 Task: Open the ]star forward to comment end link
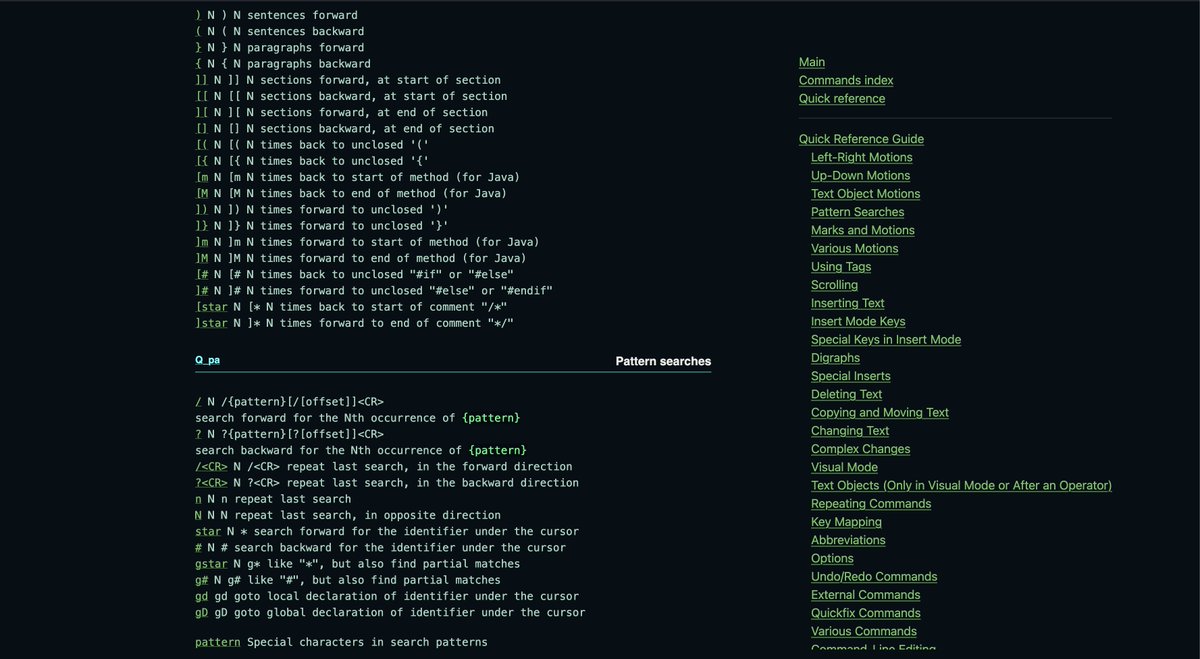tap(211, 323)
